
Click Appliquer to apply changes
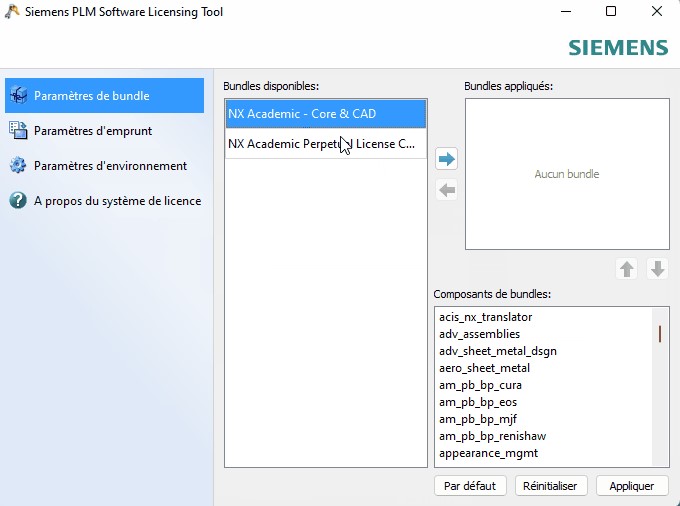point(632,486)
